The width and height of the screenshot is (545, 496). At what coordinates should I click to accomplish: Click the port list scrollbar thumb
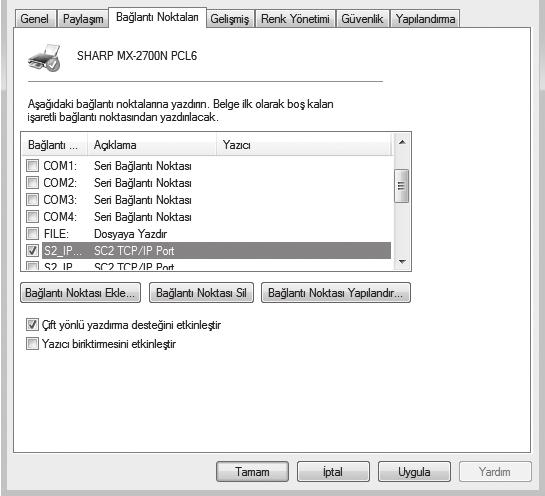(x=401, y=186)
